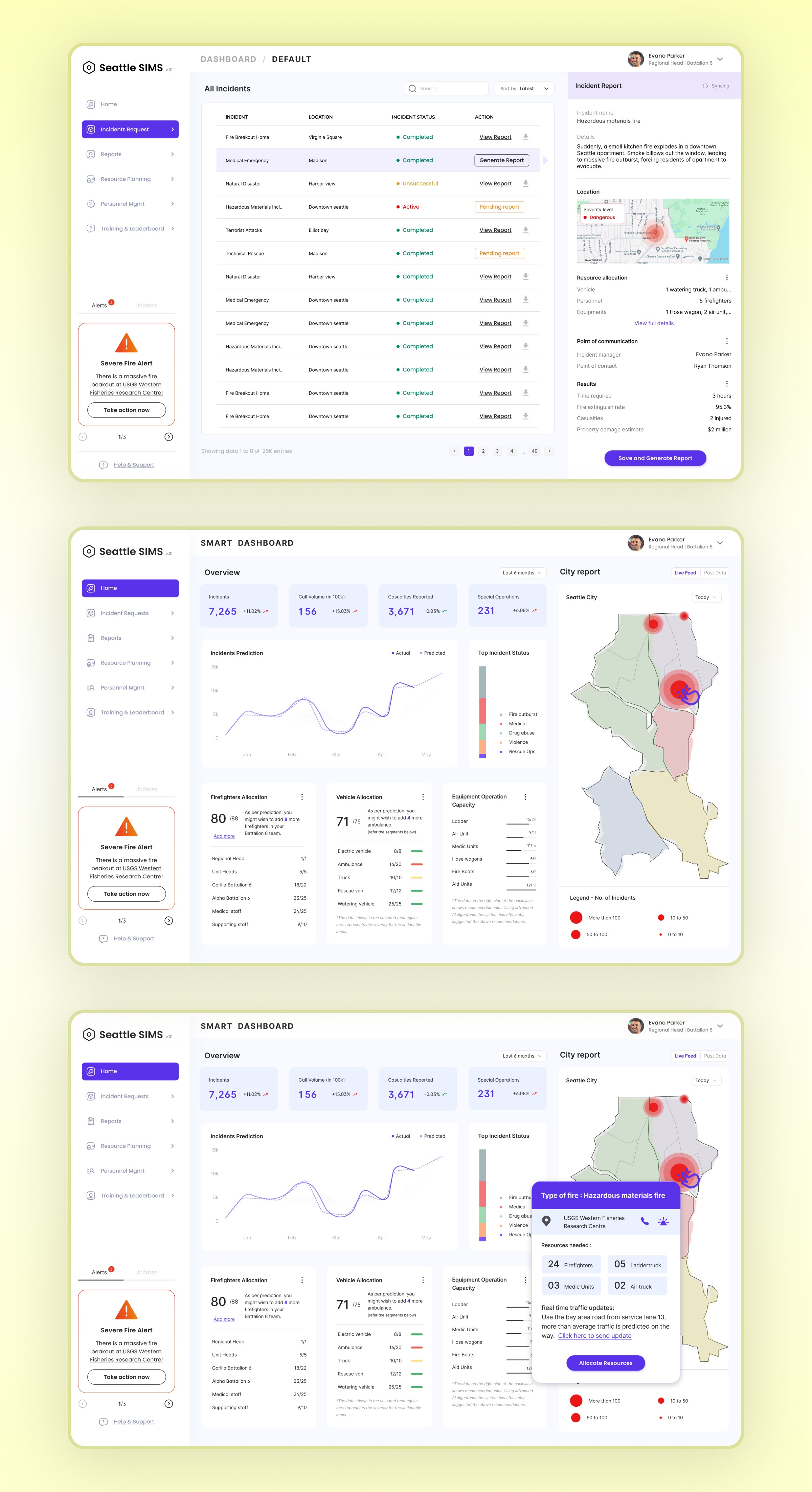Switch City report to Past Data
Image resolution: width=812 pixels, height=1492 pixels.
pos(715,573)
